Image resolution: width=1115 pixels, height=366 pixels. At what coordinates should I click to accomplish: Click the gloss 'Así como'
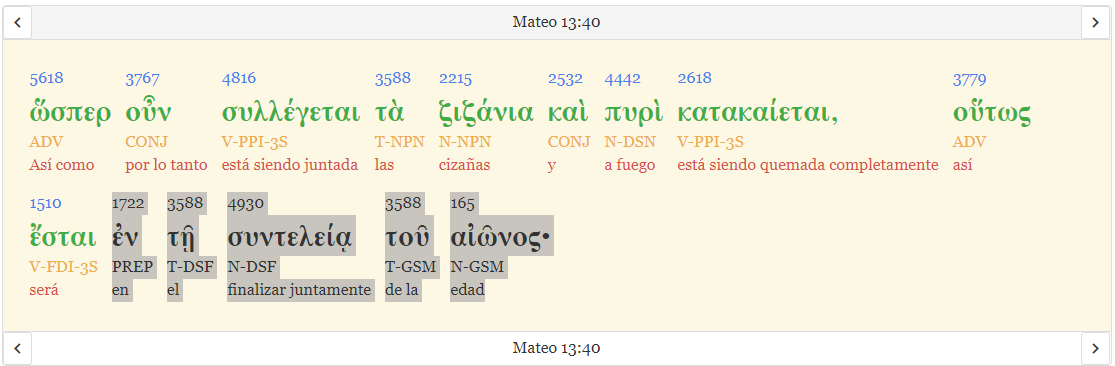click(x=62, y=166)
